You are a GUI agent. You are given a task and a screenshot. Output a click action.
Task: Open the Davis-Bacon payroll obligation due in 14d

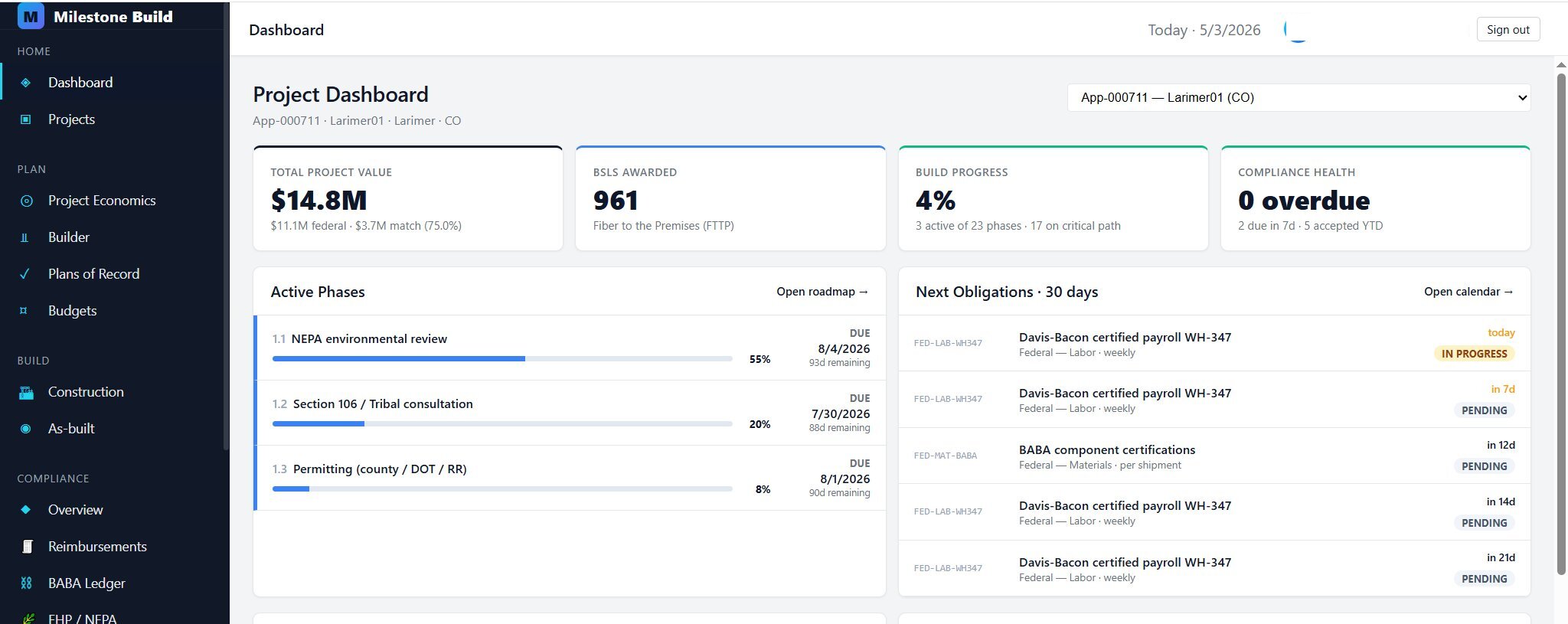coord(1214,512)
